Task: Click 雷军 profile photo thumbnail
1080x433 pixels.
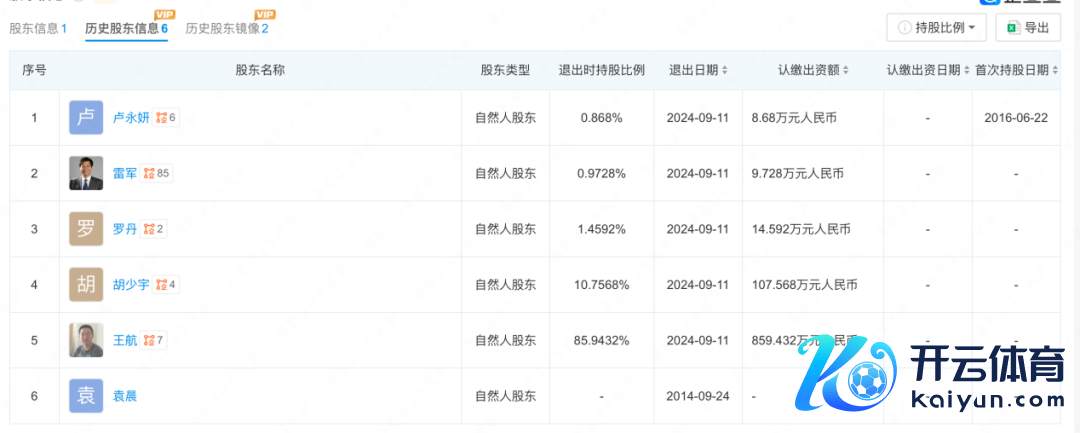Action: [x=86, y=174]
